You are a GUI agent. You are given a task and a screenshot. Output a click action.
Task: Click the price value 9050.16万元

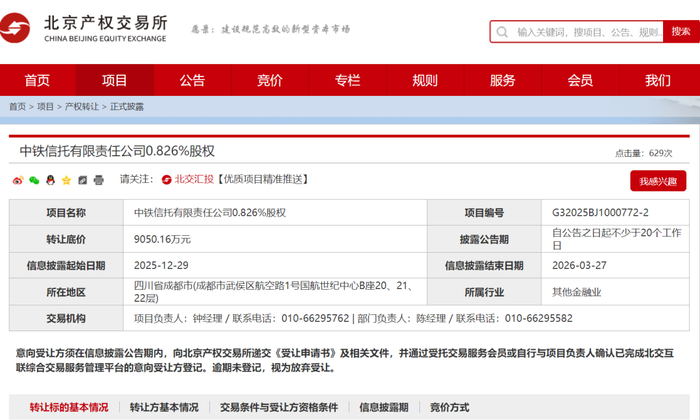[x=162, y=239]
